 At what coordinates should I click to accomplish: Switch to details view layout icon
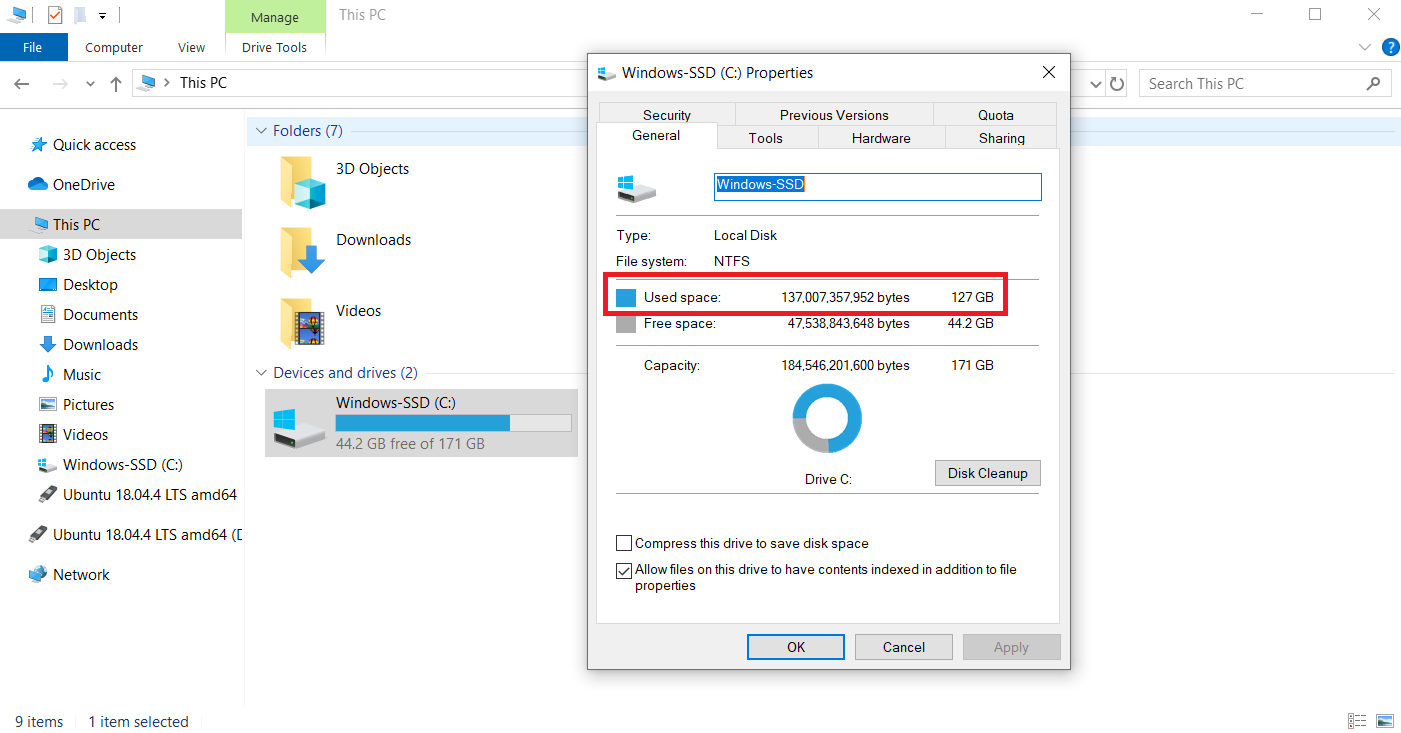pos(1357,721)
